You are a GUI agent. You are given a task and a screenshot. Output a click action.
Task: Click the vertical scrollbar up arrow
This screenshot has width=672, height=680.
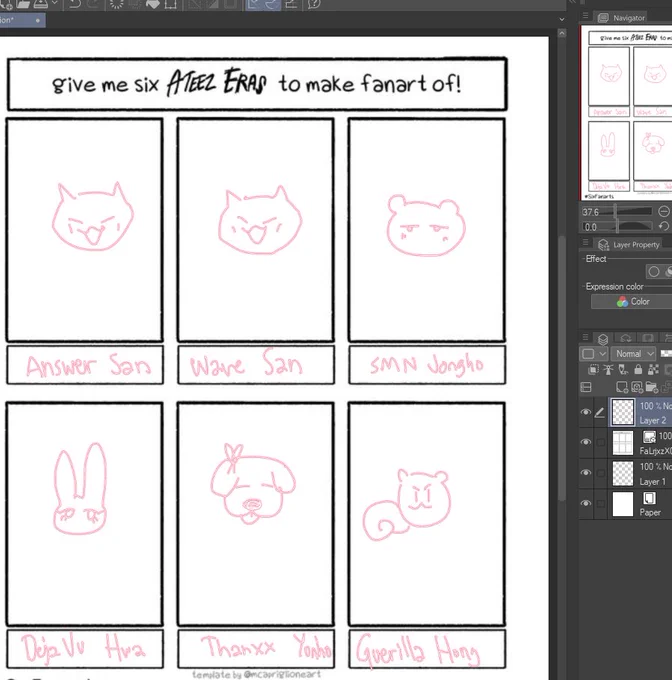(x=562, y=33)
